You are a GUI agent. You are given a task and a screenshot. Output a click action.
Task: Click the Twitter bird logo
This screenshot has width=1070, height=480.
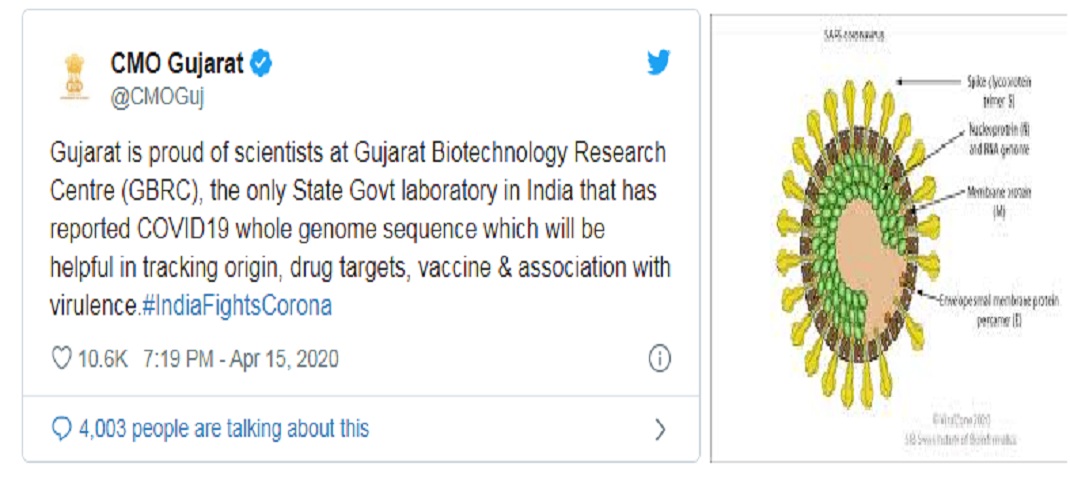[x=659, y=63]
